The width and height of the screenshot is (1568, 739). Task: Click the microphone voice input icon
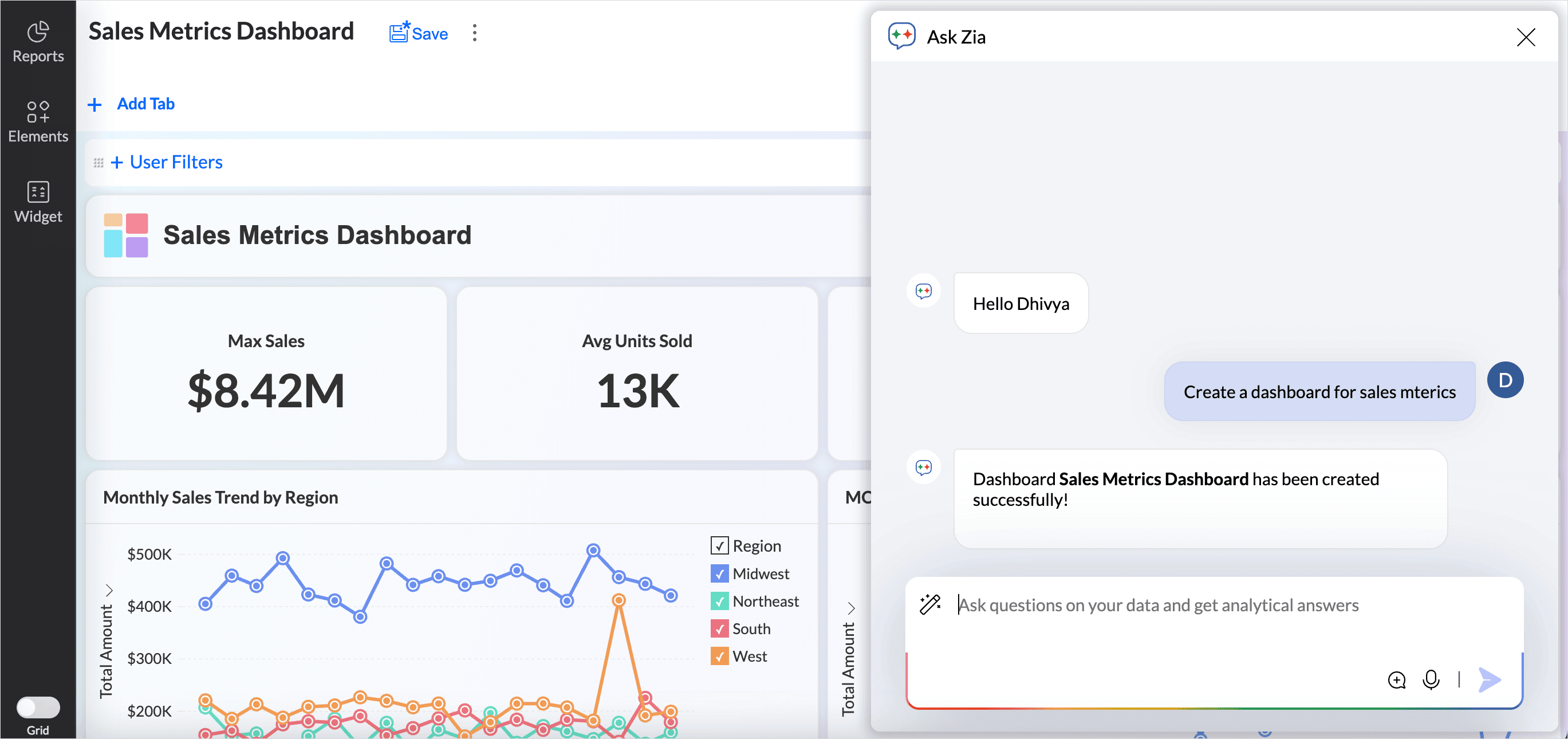1431,679
